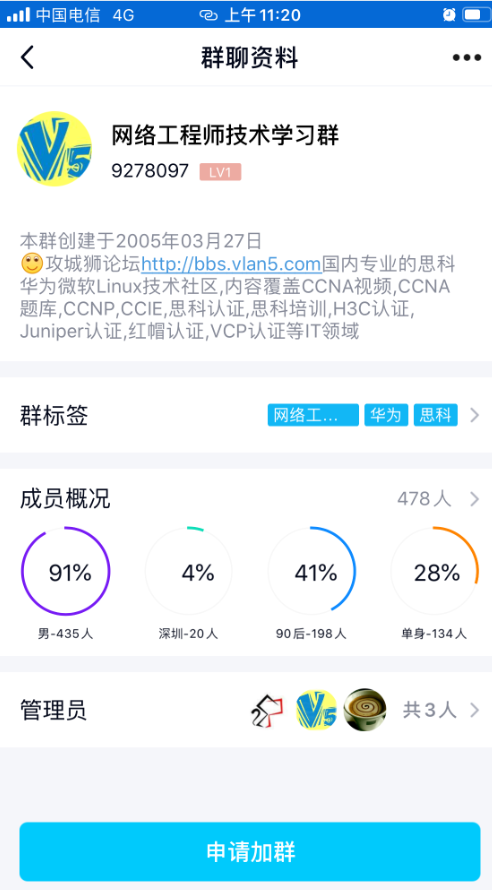Tap the back arrow icon
492x890 pixels.
coord(27,57)
